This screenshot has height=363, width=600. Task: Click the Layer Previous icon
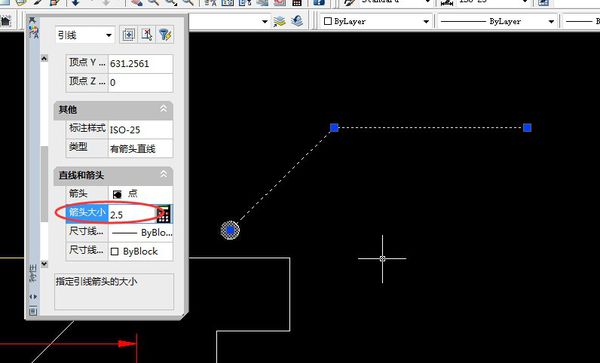(x=297, y=21)
